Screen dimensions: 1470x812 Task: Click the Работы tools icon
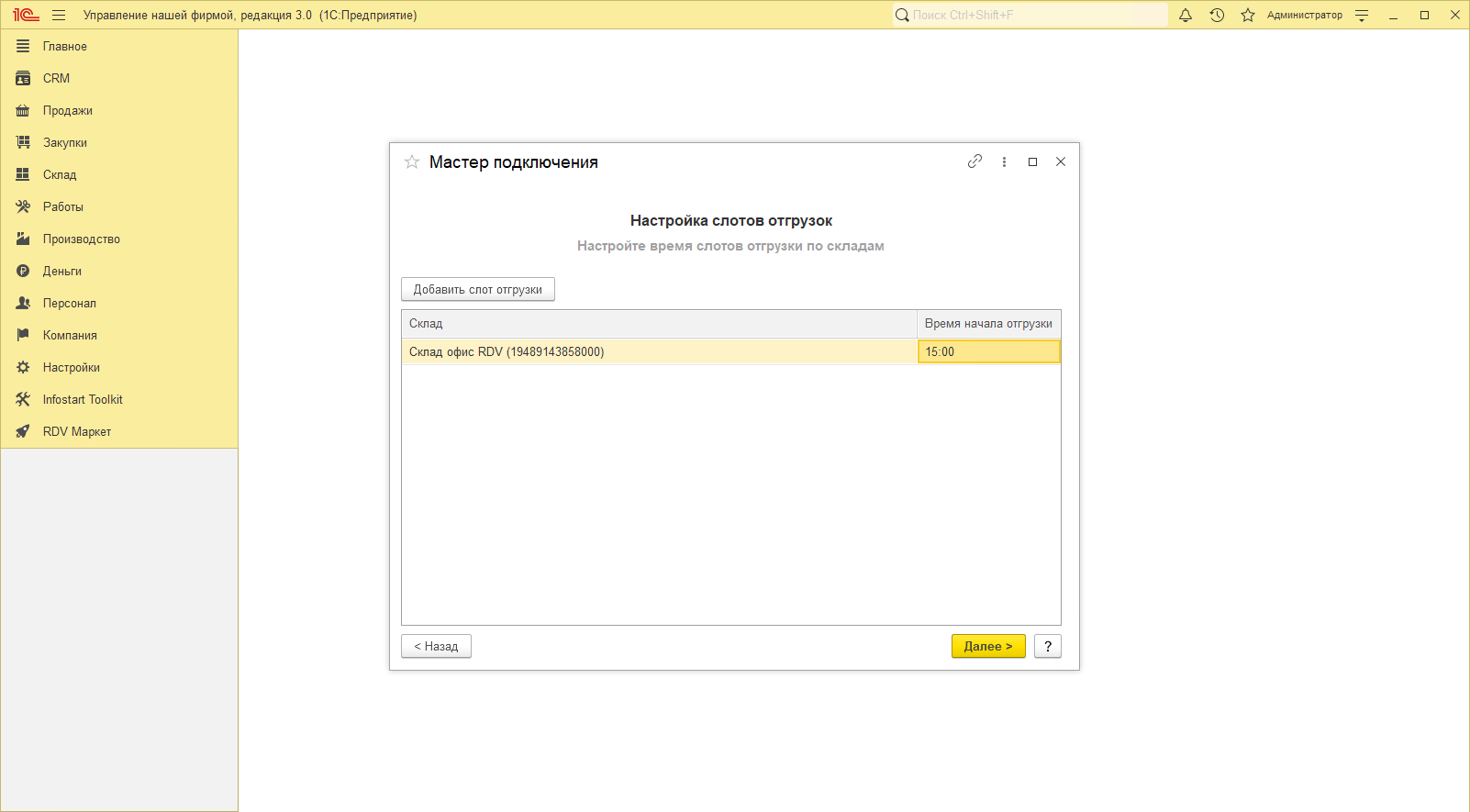23,206
